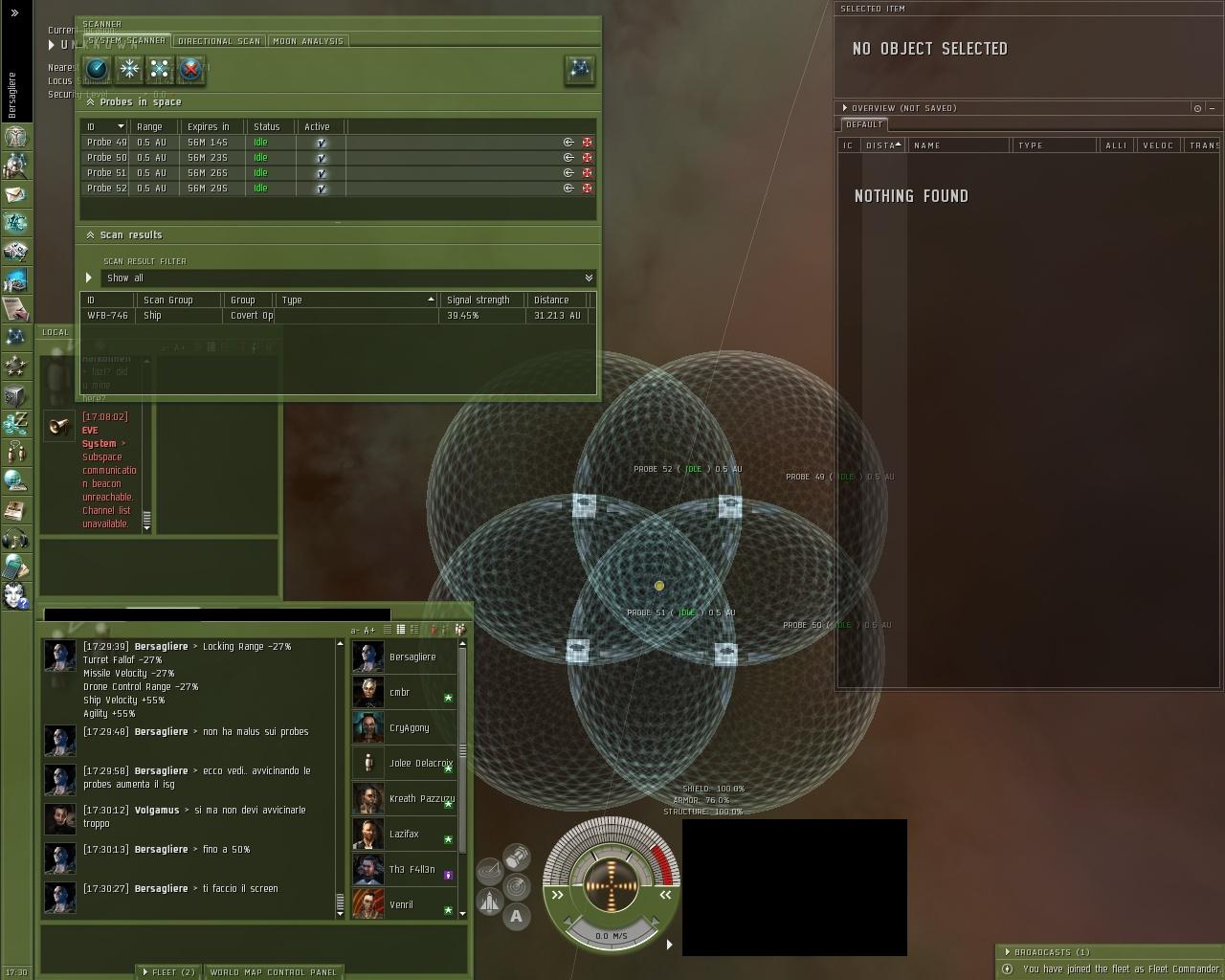1225x980 pixels.
Task: Click the small triangle right of the speed gauge
Action: pyautogui.click(x=669, y=945)
